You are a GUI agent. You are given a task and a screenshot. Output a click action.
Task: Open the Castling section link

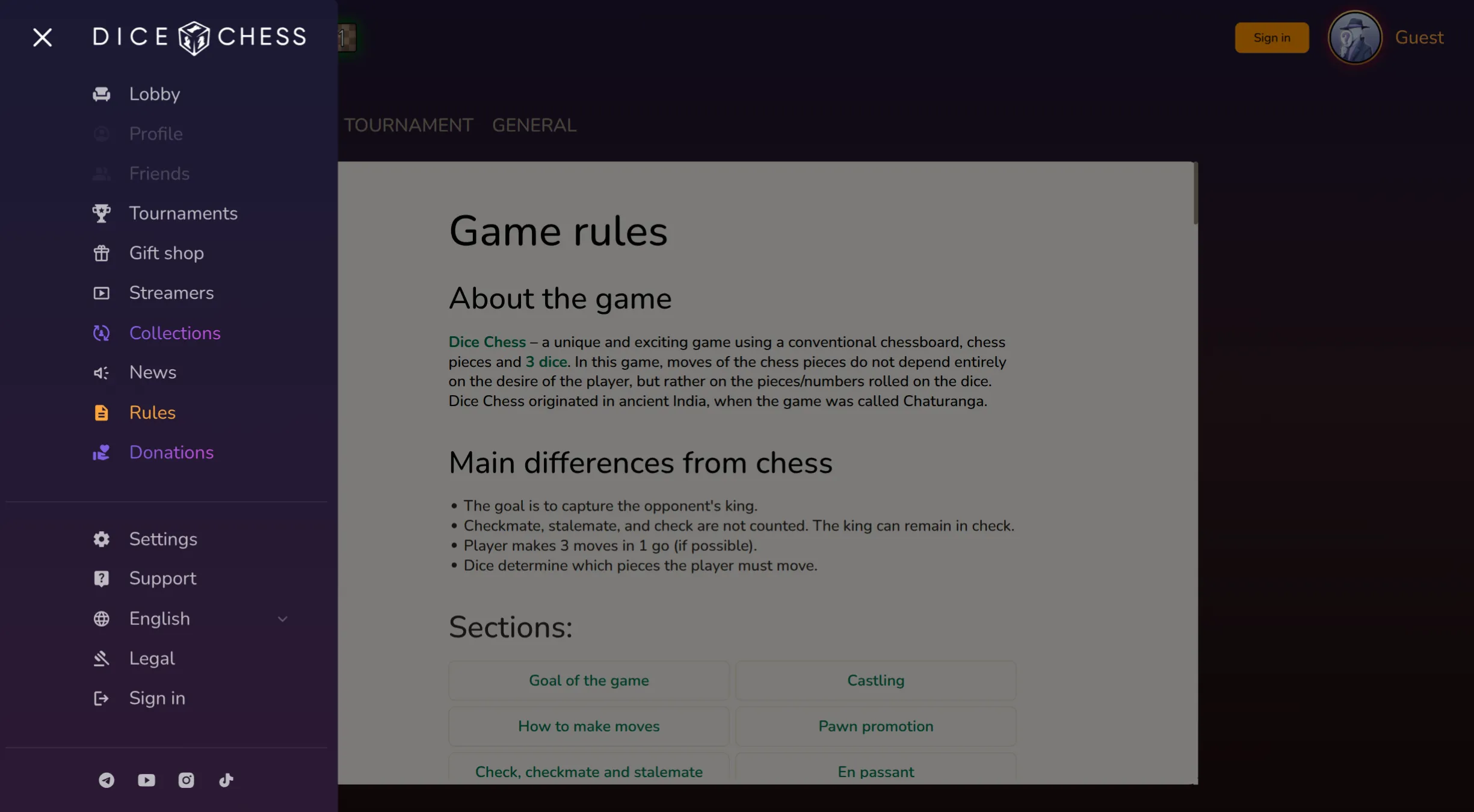pos(875,681)
